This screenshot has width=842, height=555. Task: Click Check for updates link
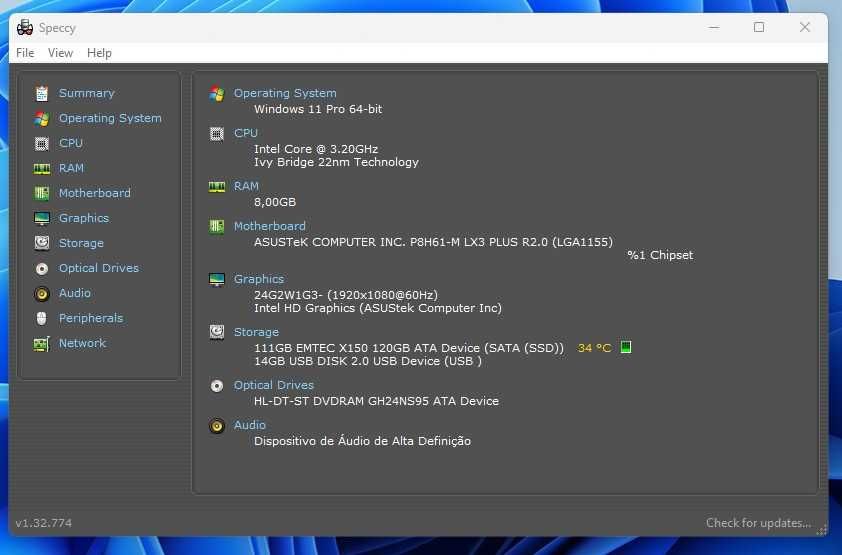tap(758, 523)
